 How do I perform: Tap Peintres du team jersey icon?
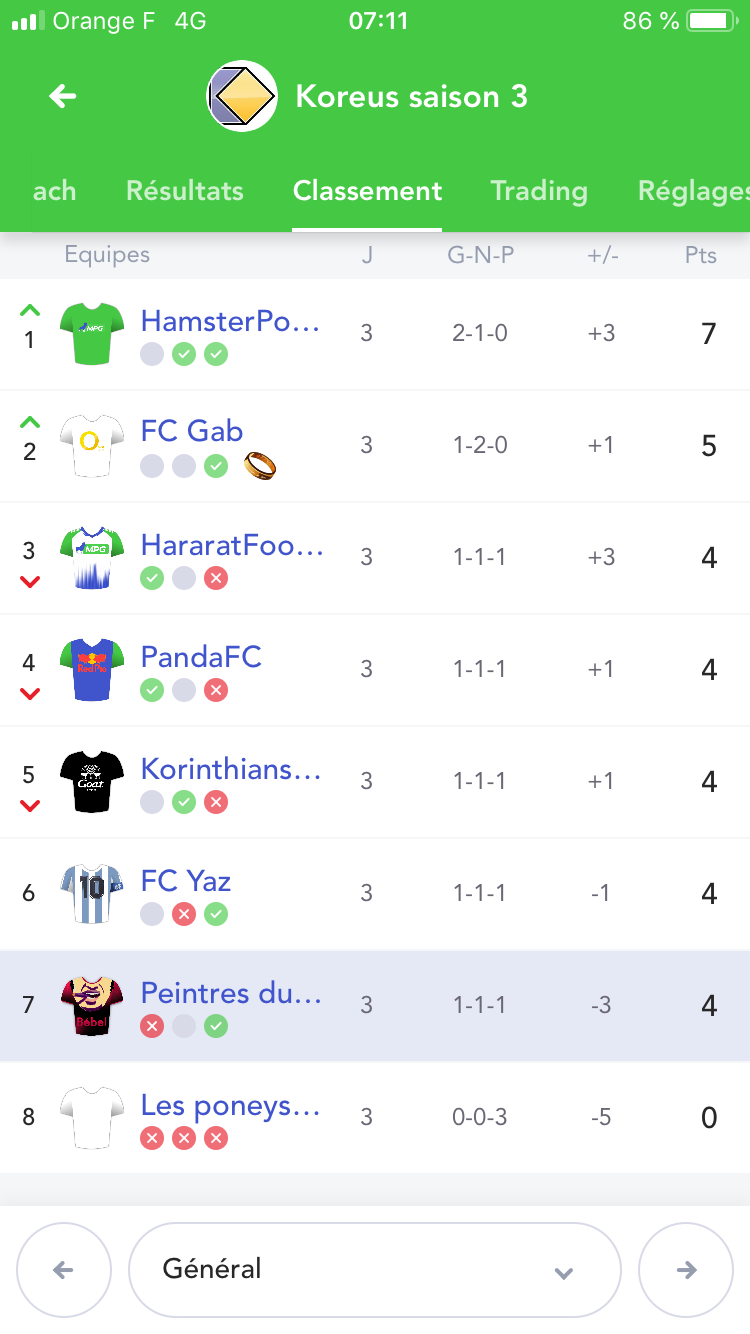pos(91,1004)
